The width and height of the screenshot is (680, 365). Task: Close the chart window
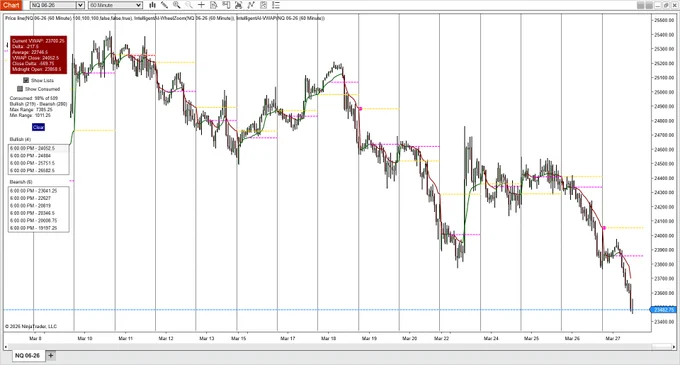pos(674,5)
